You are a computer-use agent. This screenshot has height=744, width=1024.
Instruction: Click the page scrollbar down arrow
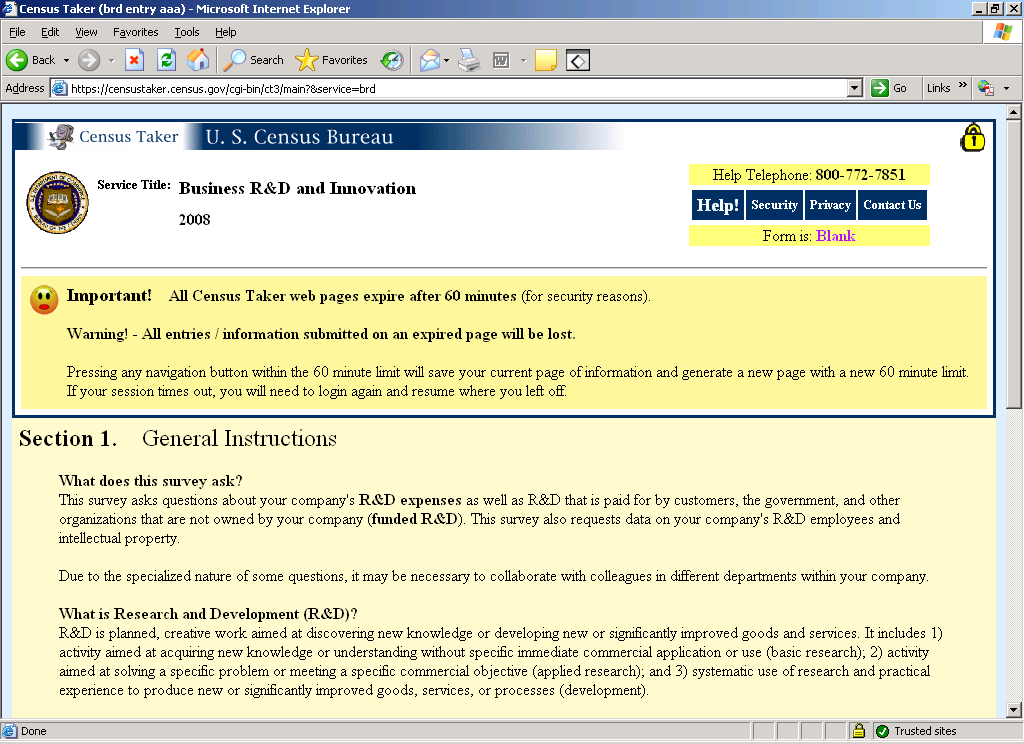[1013, 709]
